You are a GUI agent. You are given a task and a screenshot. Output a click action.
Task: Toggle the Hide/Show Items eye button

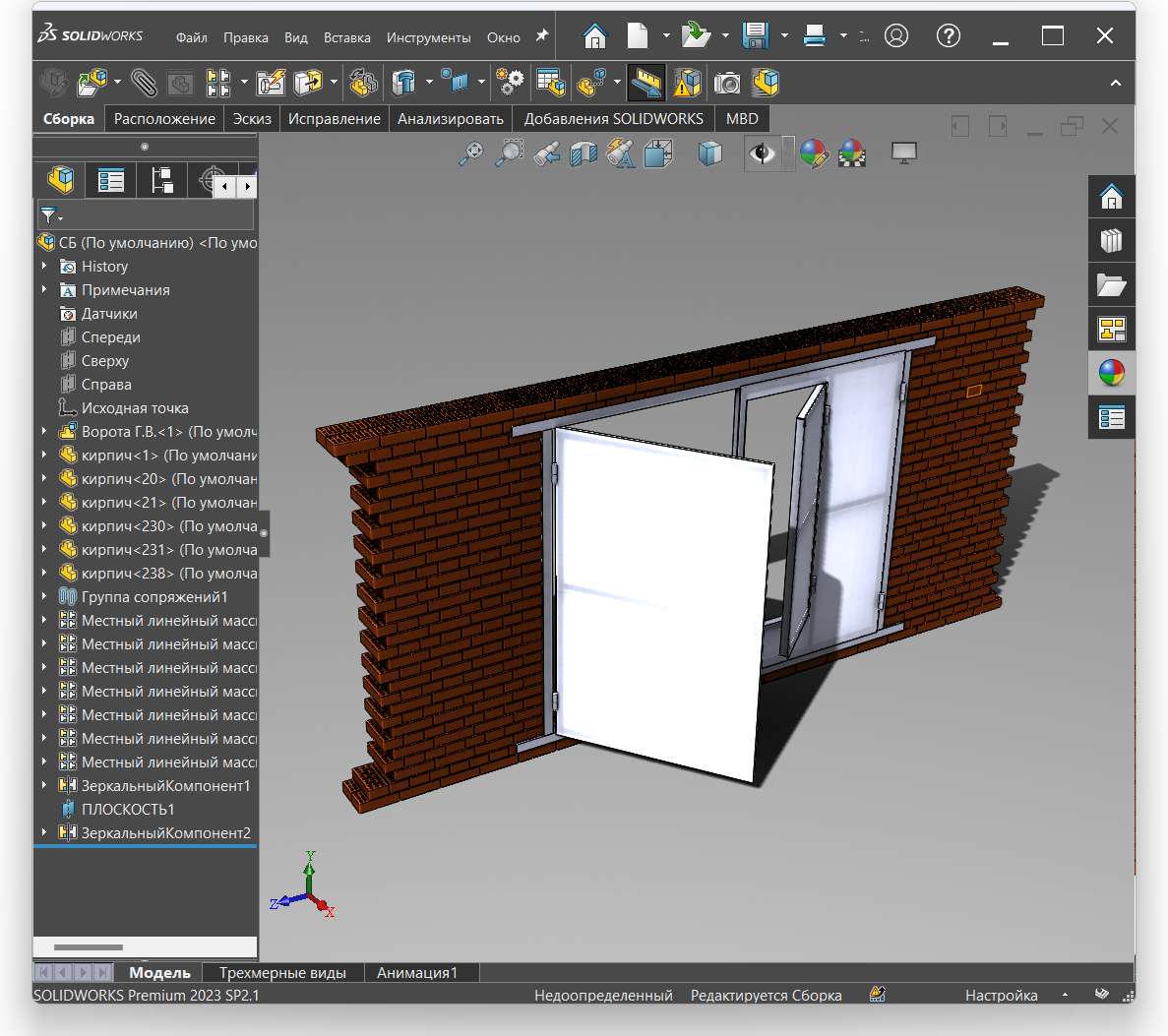(762, 153)
